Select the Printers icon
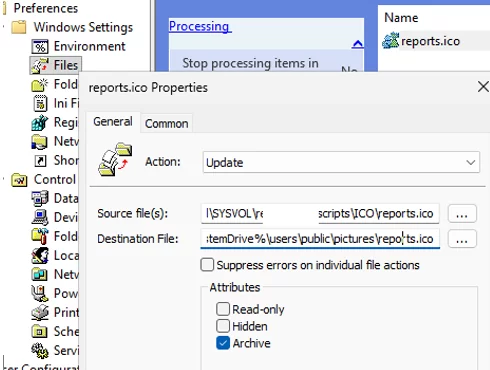 [40, 312]
